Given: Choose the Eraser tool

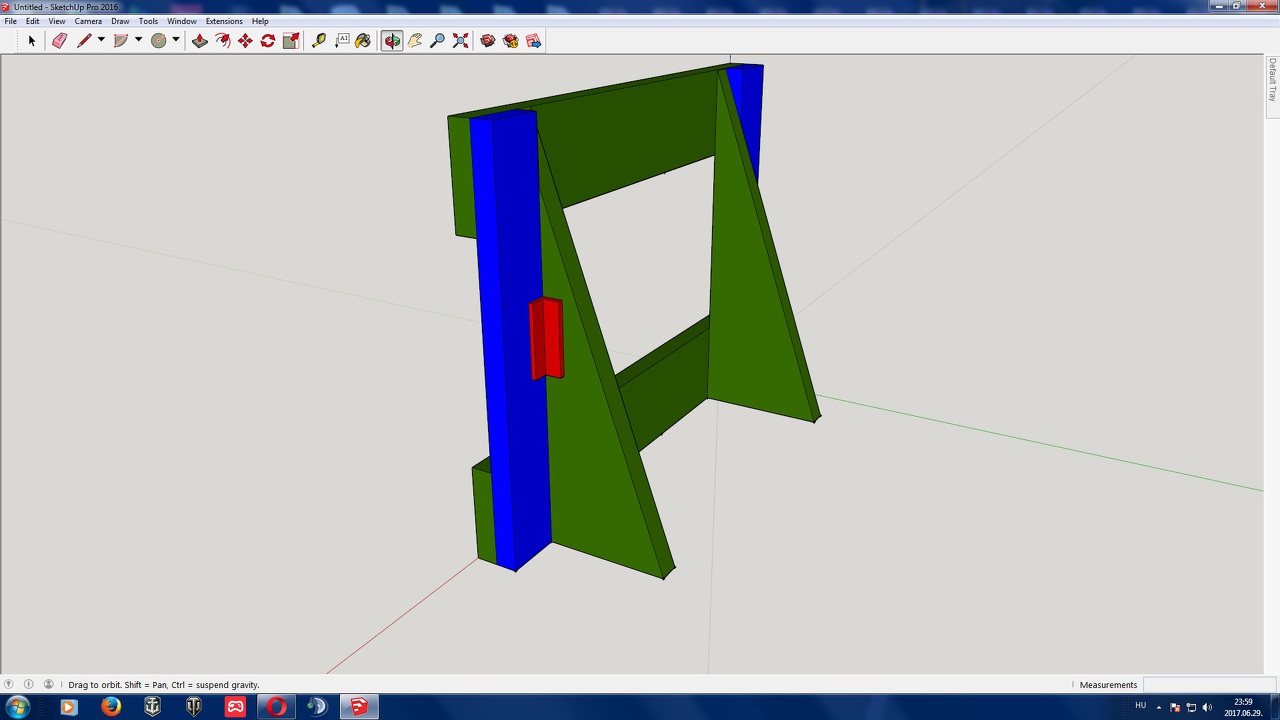Looking at the screenshot, I should [59, 41].
